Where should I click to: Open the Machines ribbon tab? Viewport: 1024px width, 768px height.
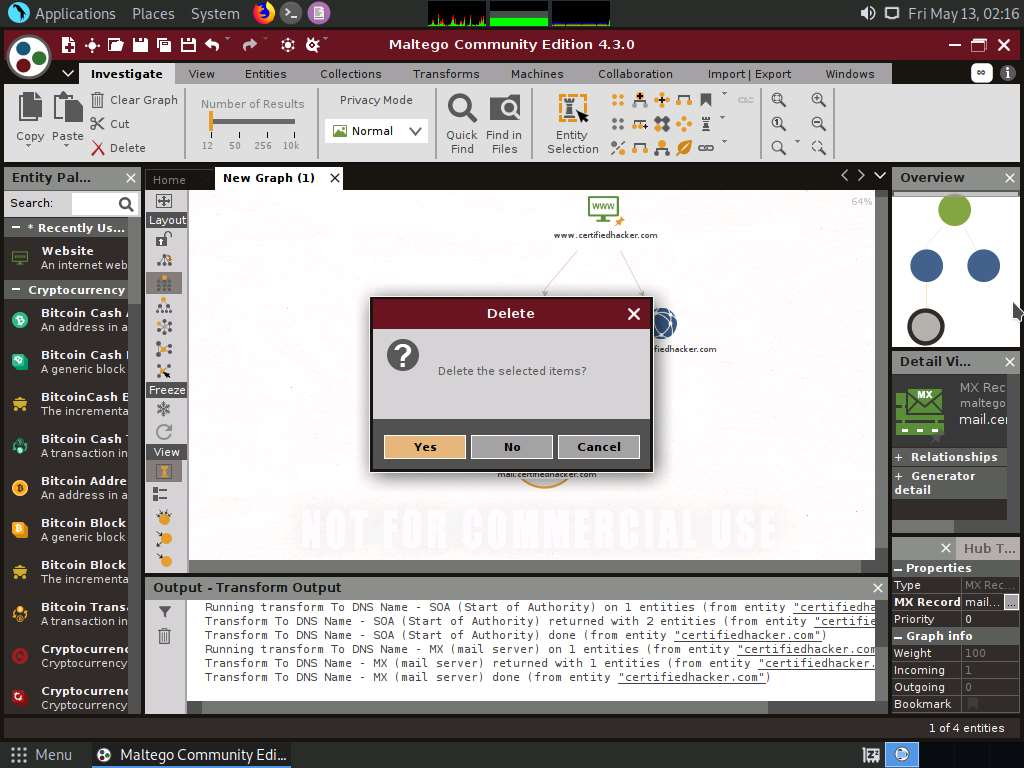pos(537,74)
